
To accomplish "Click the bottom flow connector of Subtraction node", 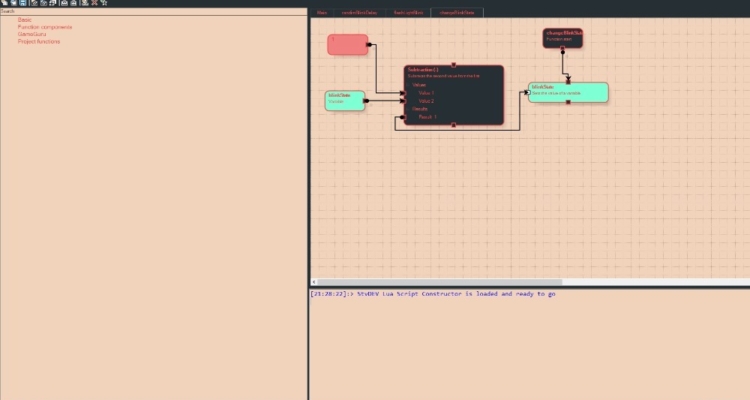I will click(x=453, y=125).
